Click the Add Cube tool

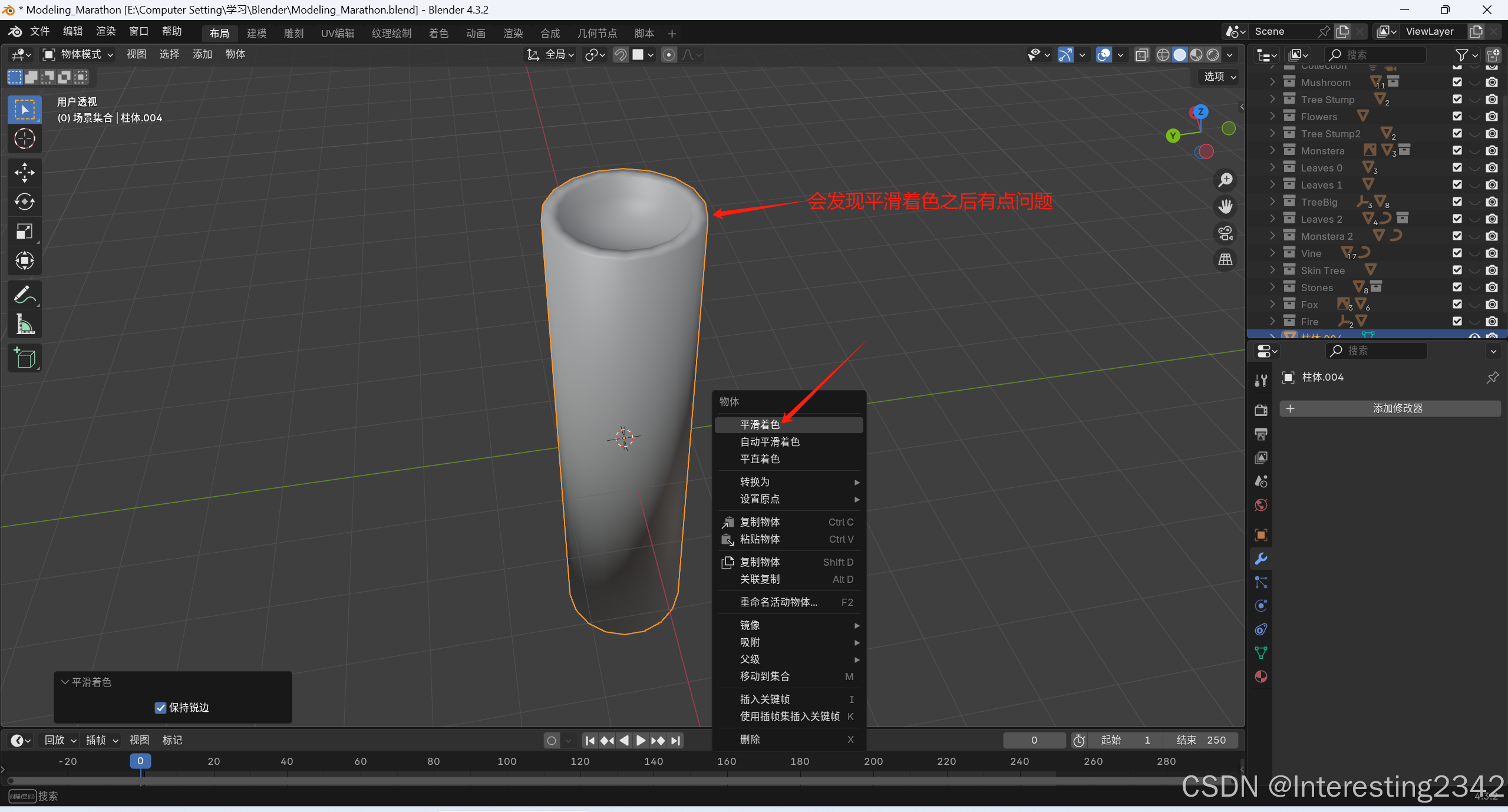pos(24,358)
